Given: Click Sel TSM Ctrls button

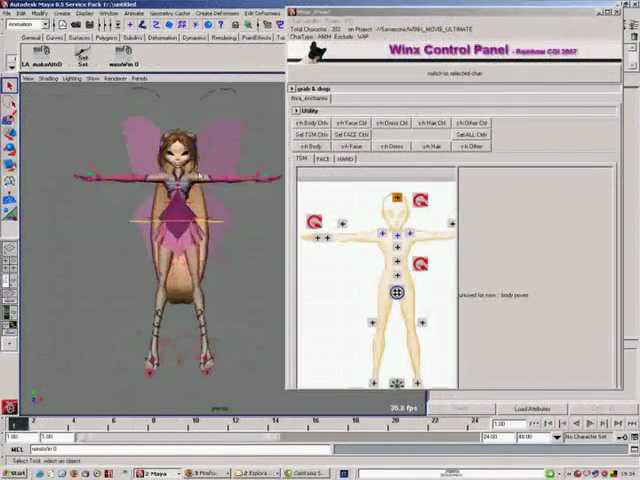Looking at the screenshot, I should tap(311, 134).
